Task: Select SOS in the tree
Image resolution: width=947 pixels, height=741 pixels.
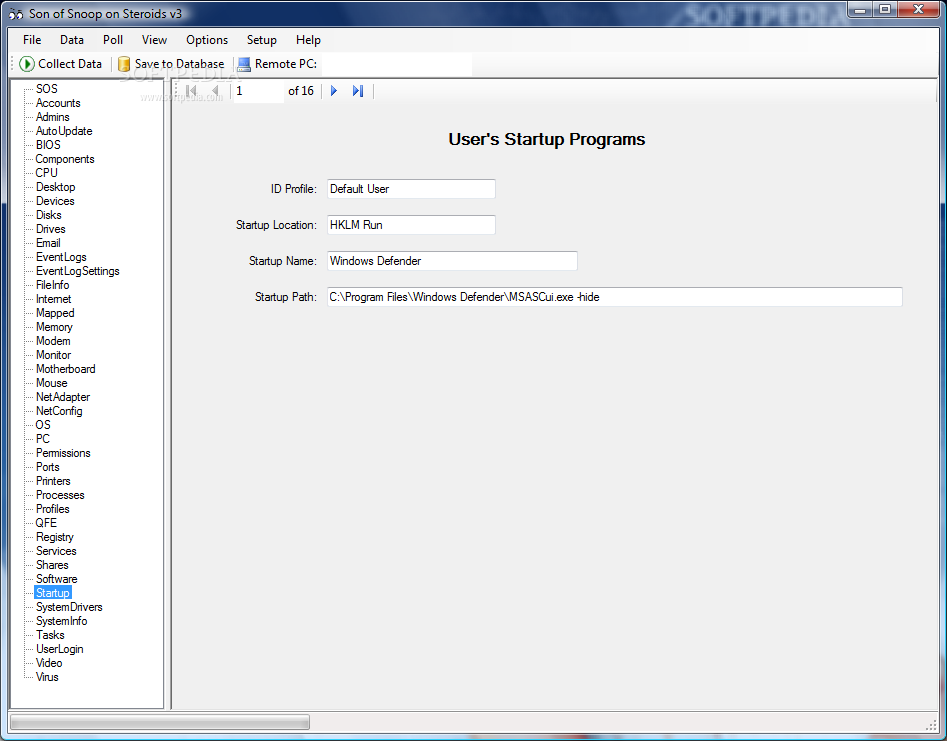Action: [x=47, y=89]
